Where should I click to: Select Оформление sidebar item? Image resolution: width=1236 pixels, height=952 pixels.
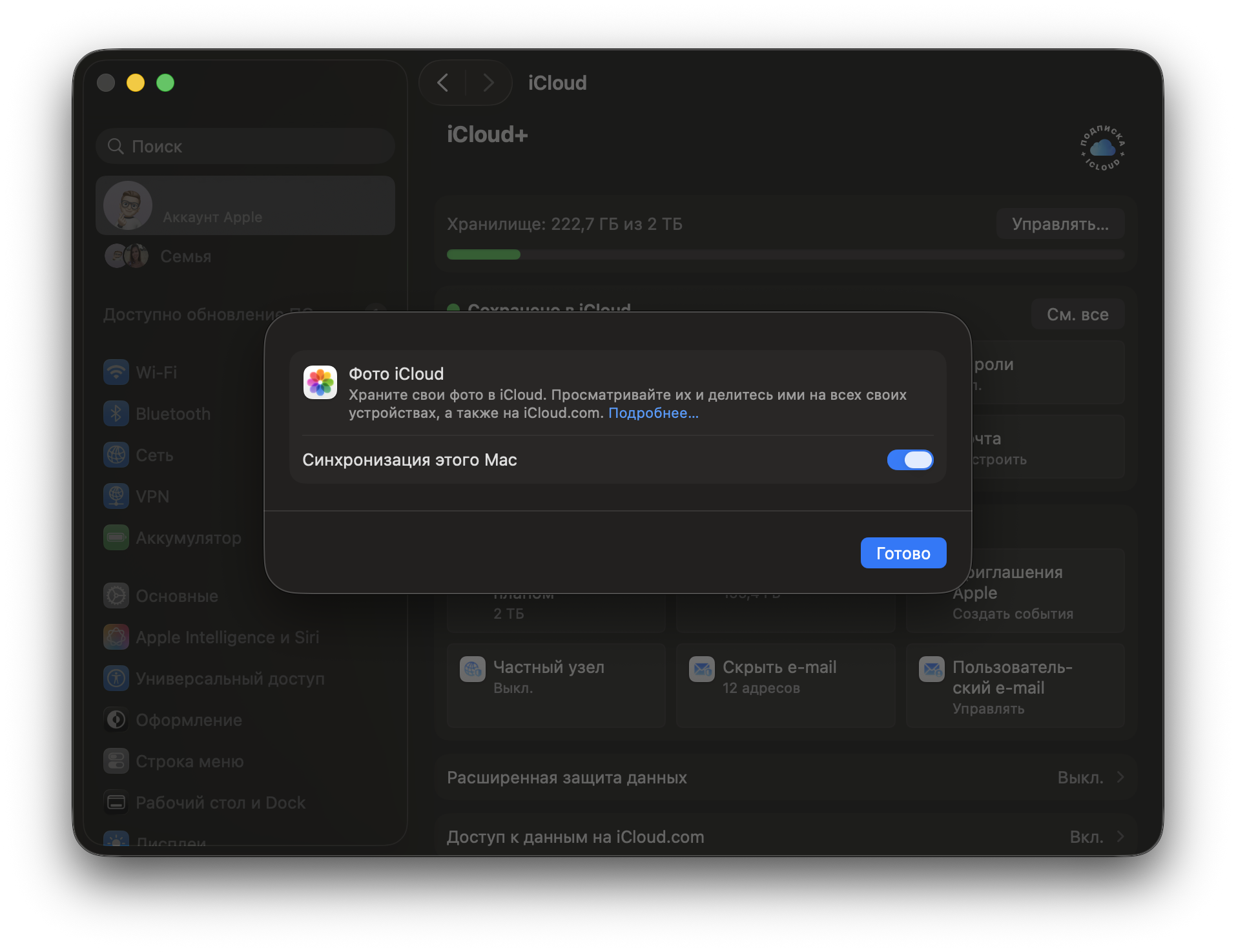click(x=245, y=720)
